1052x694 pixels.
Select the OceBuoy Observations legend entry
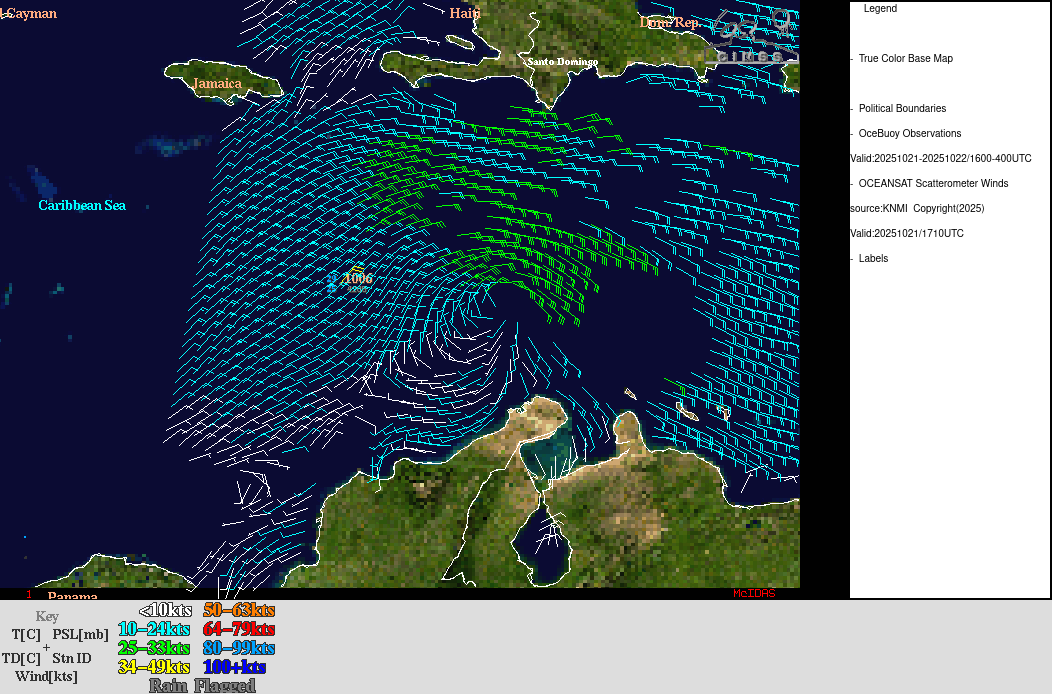909,134
